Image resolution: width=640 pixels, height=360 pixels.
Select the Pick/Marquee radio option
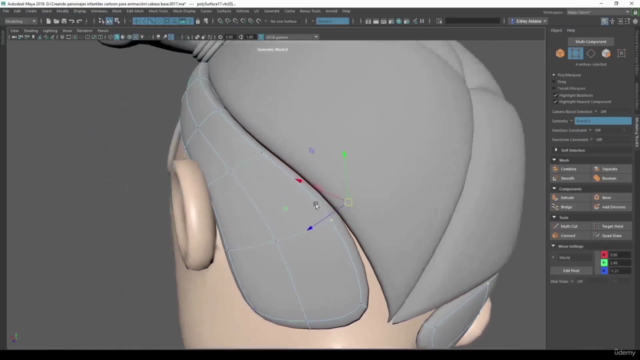tap(554, 75)
